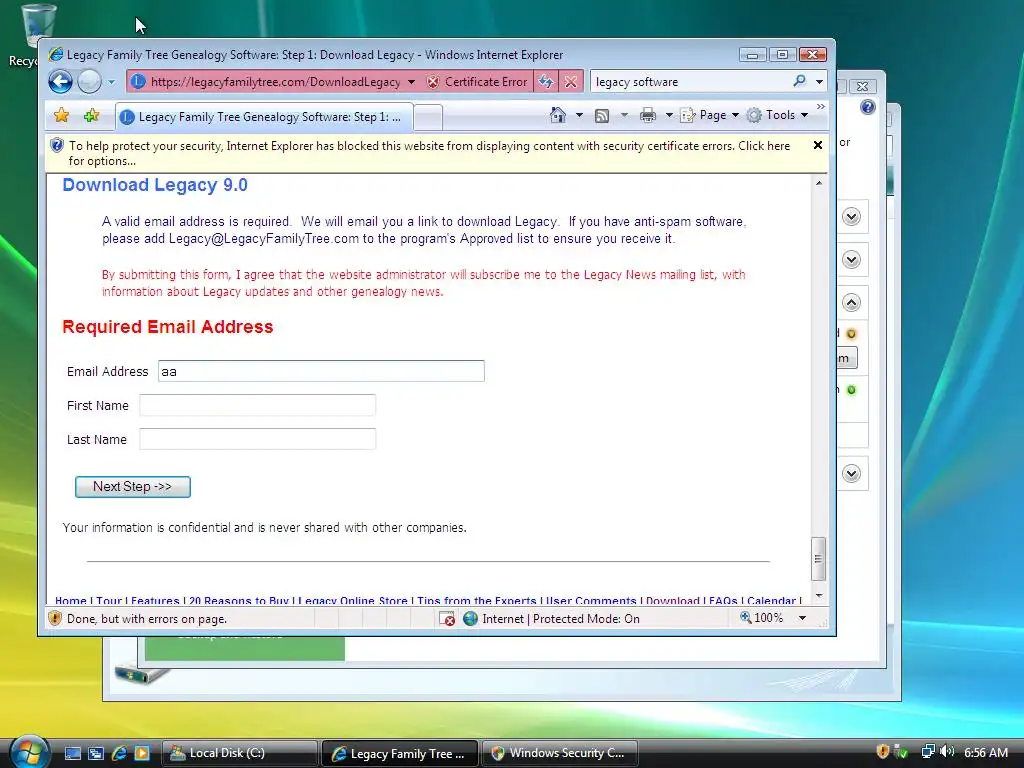Expand first chevron section in Security Center window
1024x768 pixels.
[851, 217]
